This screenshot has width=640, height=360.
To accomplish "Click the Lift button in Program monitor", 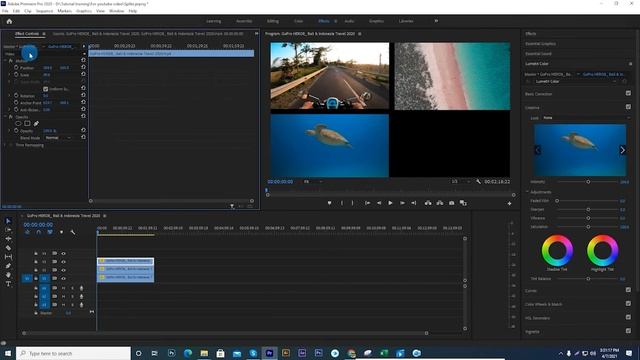I will tap(428, 203).
